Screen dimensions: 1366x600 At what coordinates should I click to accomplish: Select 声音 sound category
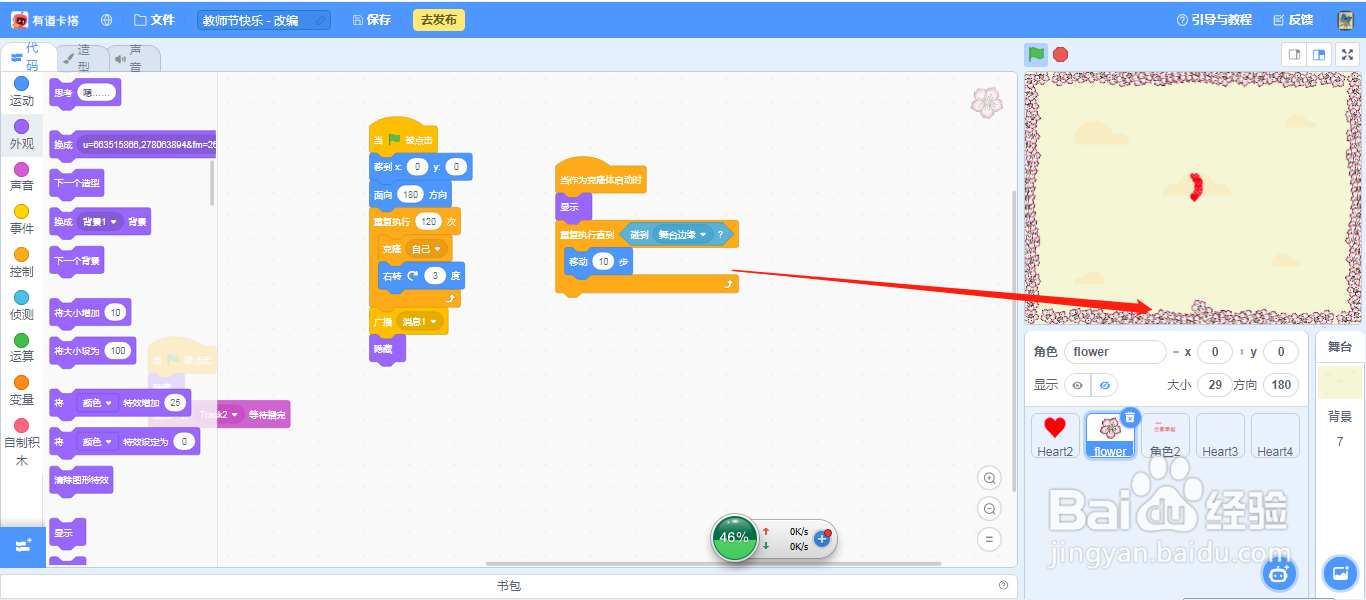click(22, 177)
